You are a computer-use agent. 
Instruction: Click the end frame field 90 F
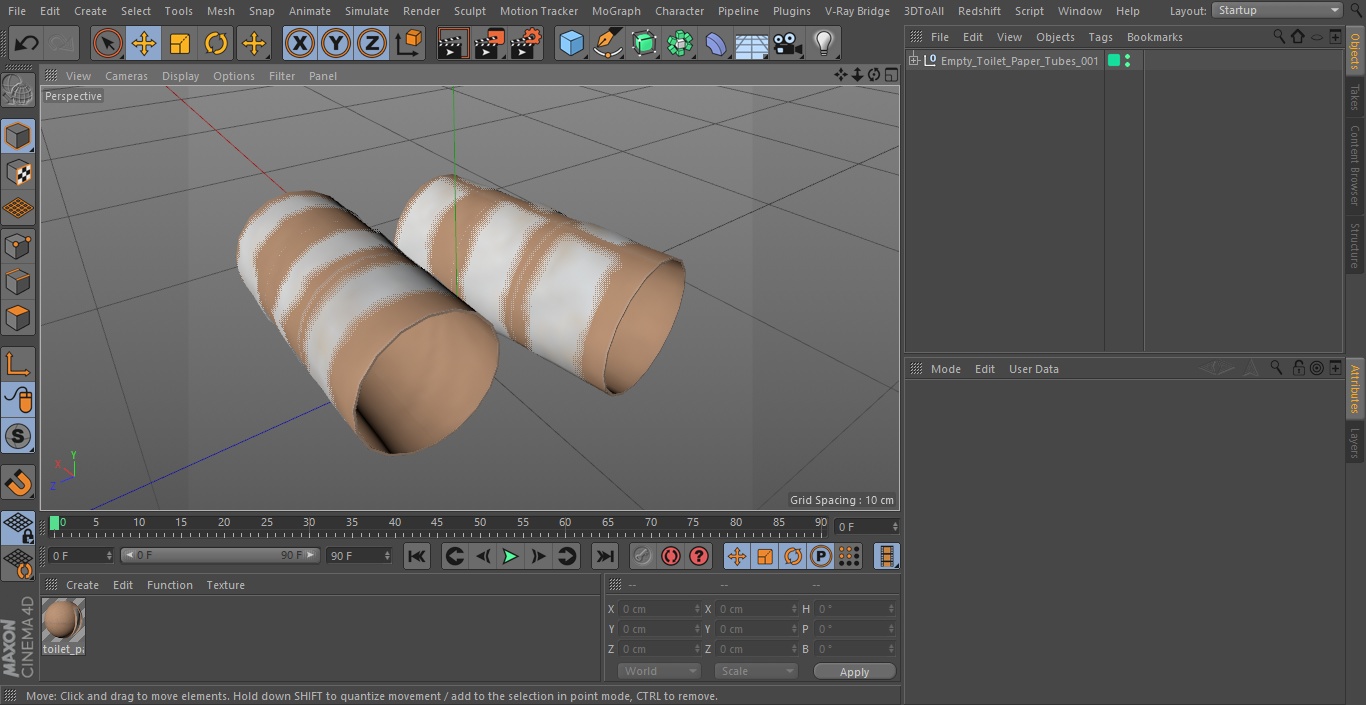coord(358,555)
